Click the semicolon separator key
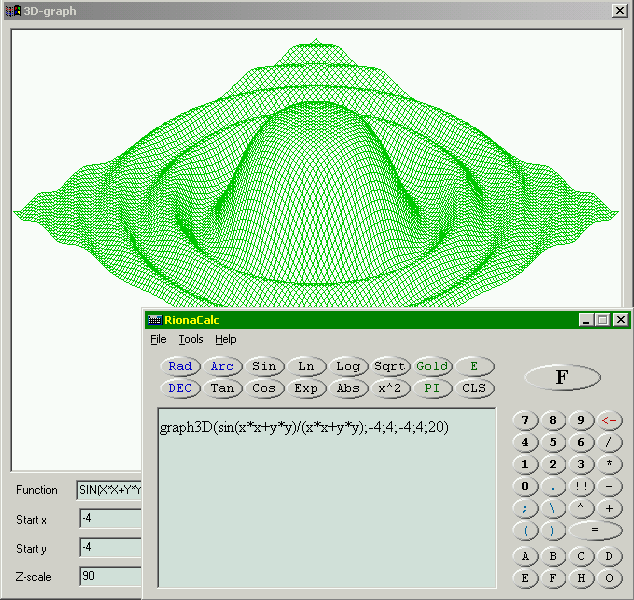 tap(525, 509)
